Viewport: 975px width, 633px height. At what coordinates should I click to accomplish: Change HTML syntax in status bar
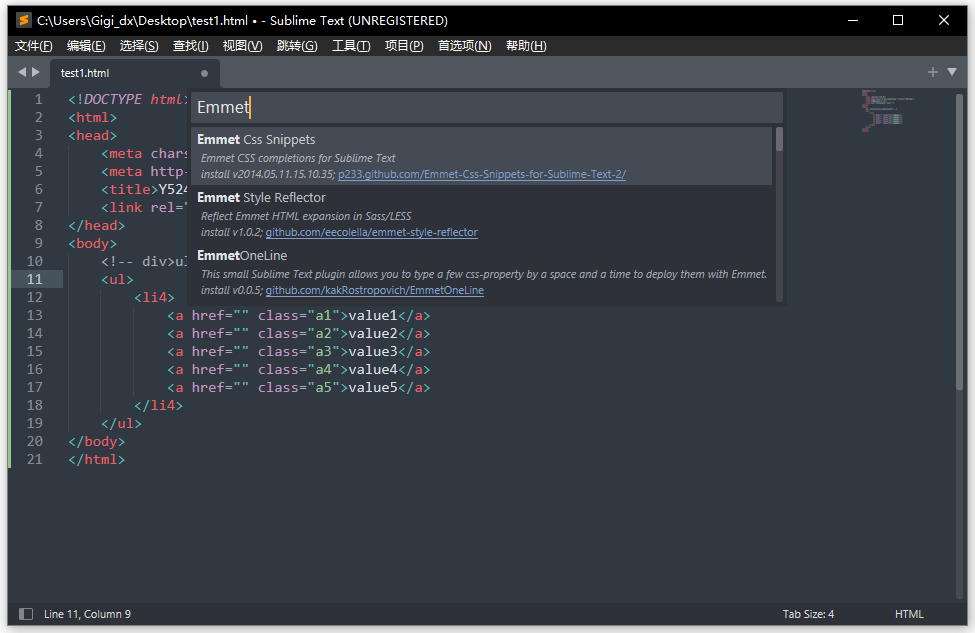tap(909, 614)
